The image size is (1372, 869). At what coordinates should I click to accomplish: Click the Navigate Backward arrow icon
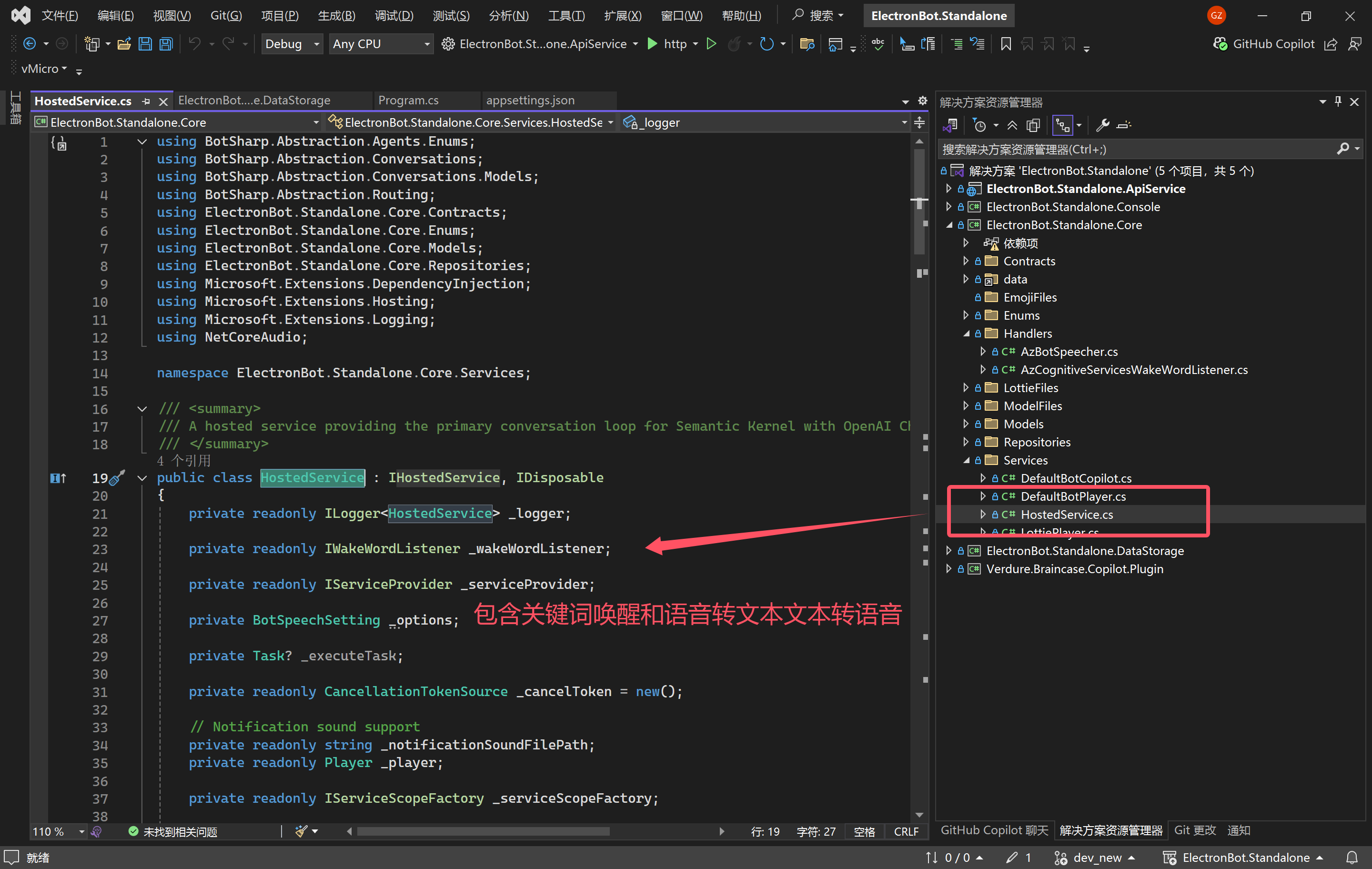coord(30,44)
